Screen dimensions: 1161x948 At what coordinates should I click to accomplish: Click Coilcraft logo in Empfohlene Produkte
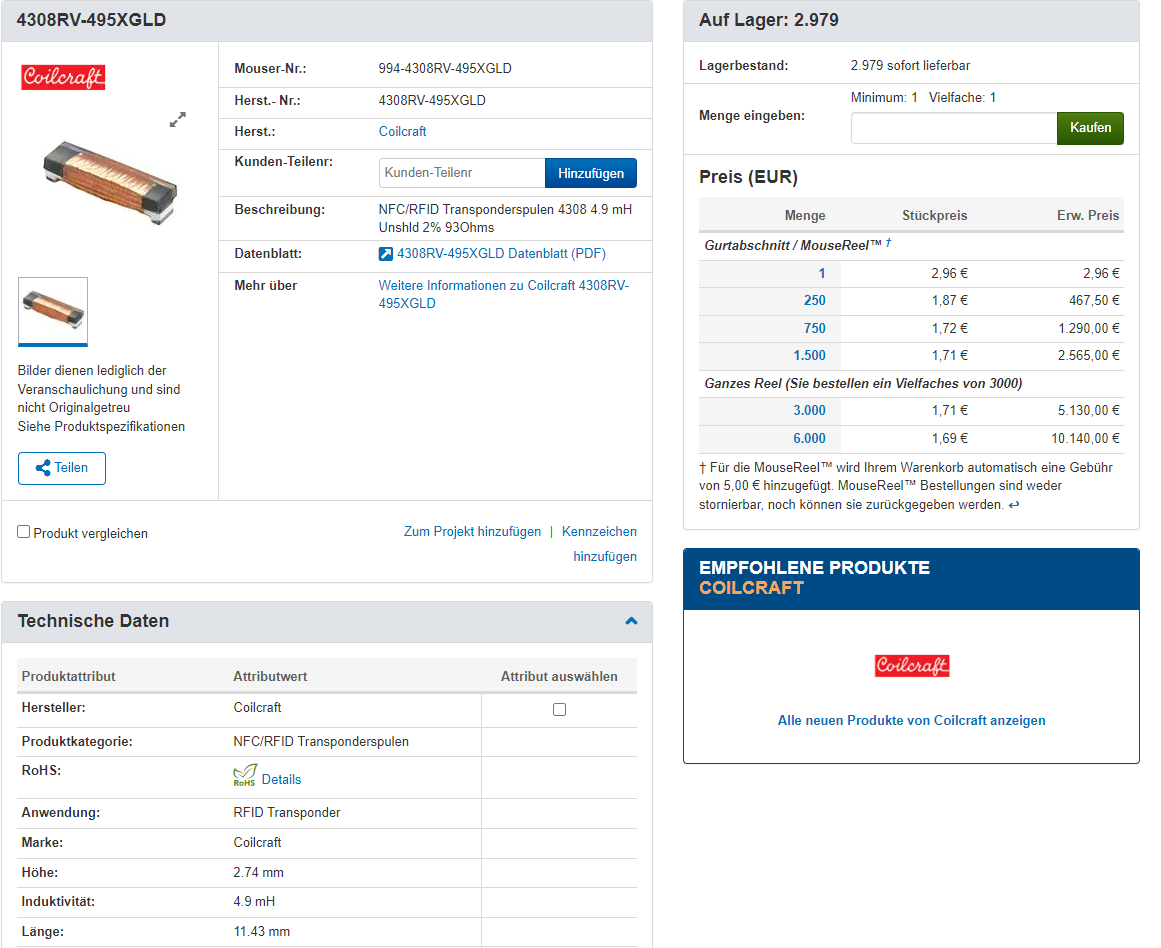click(x=911, y=666)
